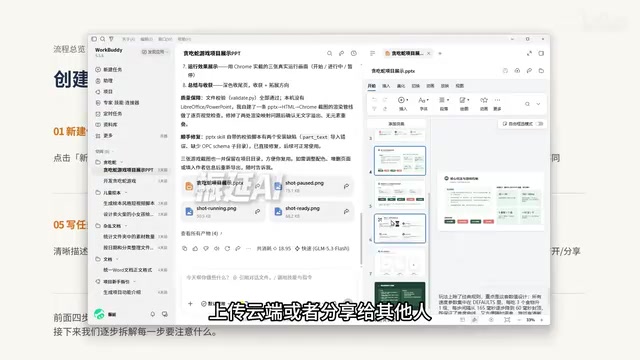Screen dimensions: 640x360
Task: Add a new preview tab with plus
Action: (x=440, y=53)
